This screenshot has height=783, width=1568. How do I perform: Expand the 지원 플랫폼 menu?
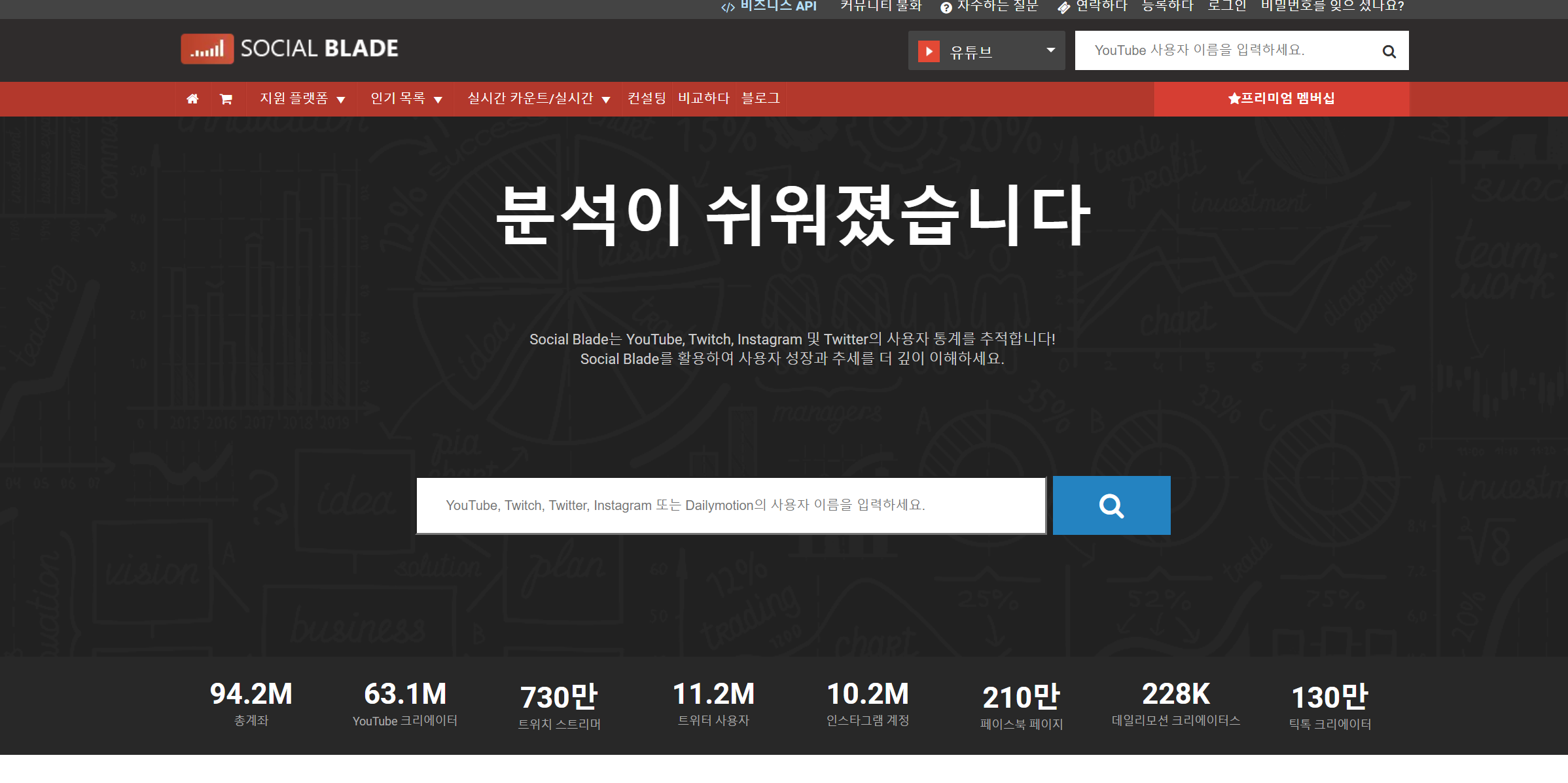coord(302,99)
